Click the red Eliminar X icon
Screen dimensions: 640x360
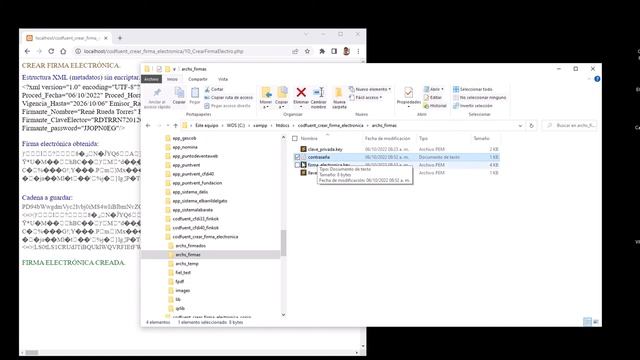coord(301,92)
